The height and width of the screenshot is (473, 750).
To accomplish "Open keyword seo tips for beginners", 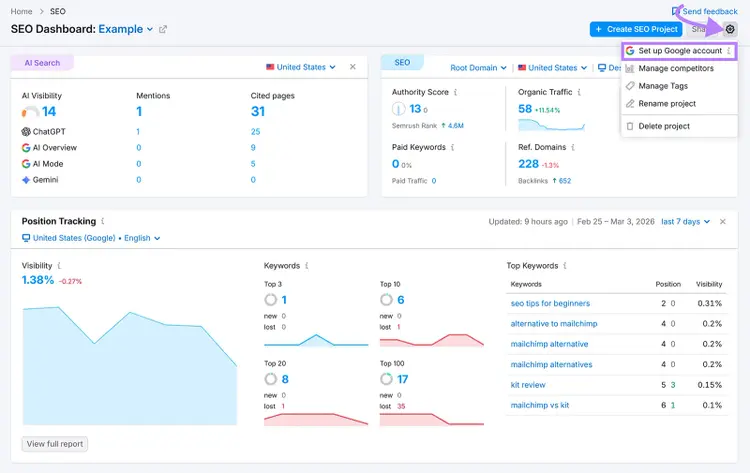I will pos(550,303).
